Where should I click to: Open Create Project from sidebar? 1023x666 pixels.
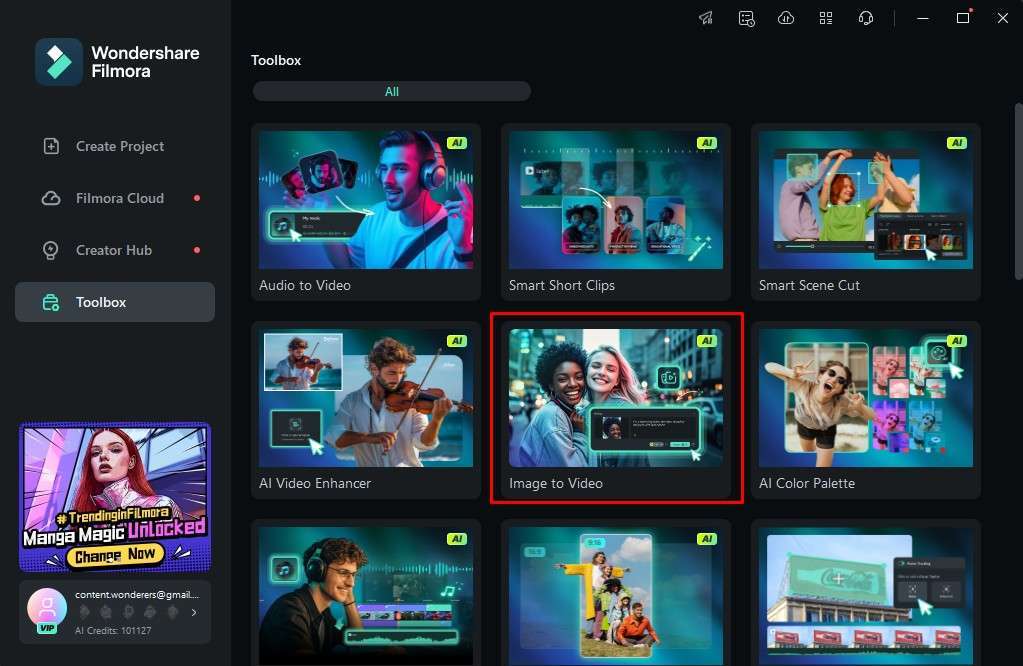coord(115,146)
